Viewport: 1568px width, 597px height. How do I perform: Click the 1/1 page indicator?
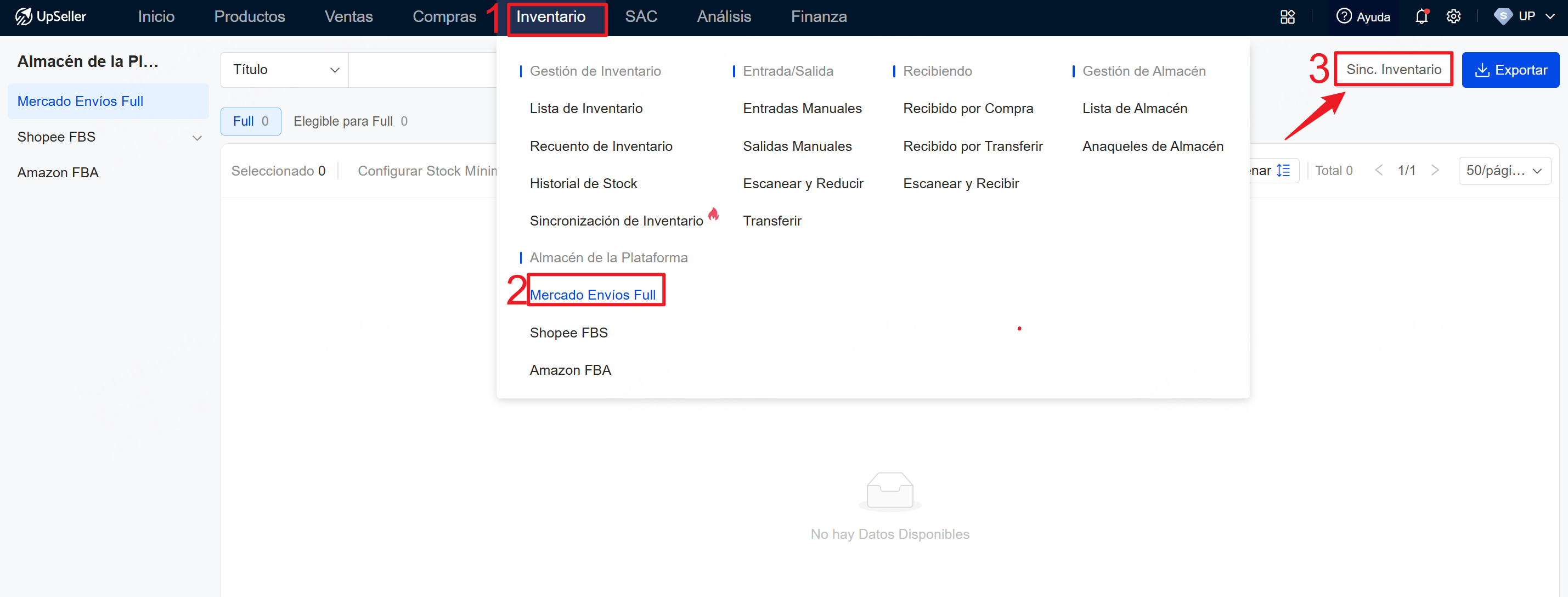[x=1406, y=171]
